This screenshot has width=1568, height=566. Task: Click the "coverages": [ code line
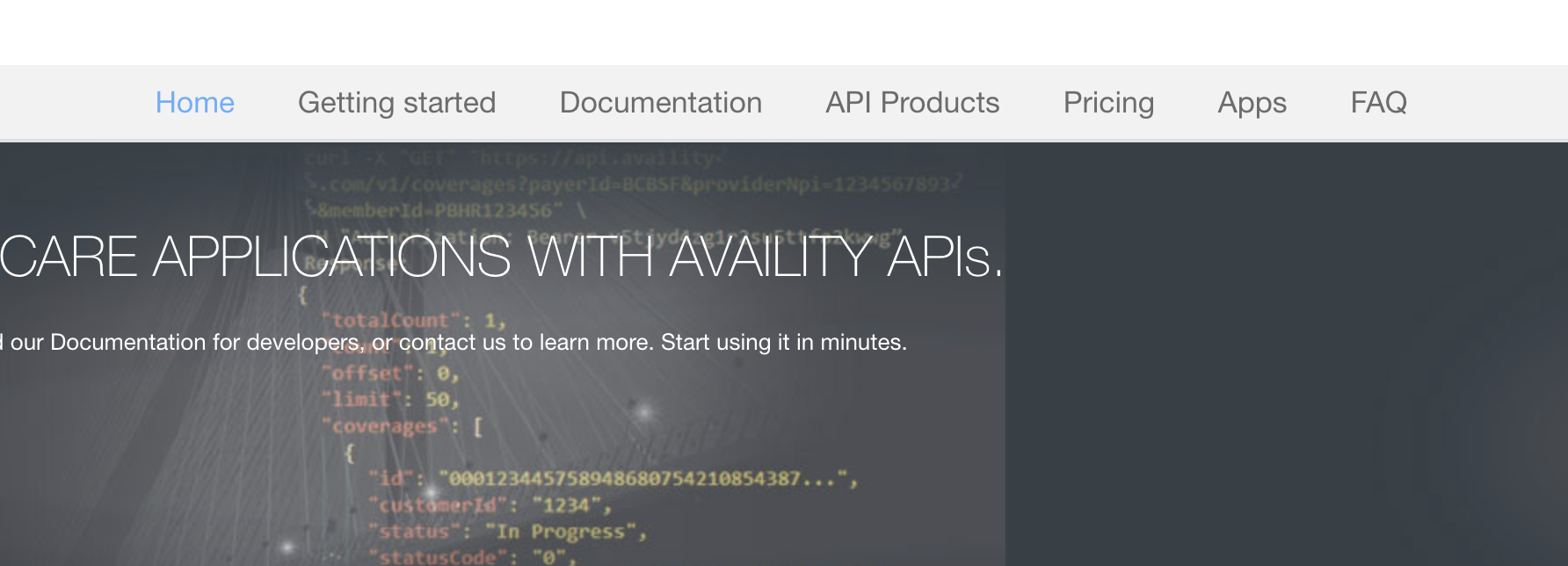pyautogui.click(x=403, y=426)
